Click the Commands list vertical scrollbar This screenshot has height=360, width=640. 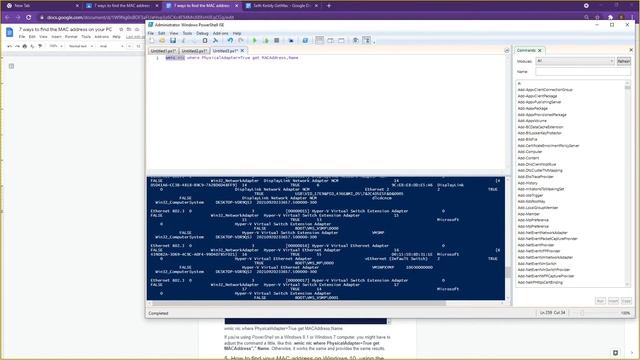pos(628,184)
